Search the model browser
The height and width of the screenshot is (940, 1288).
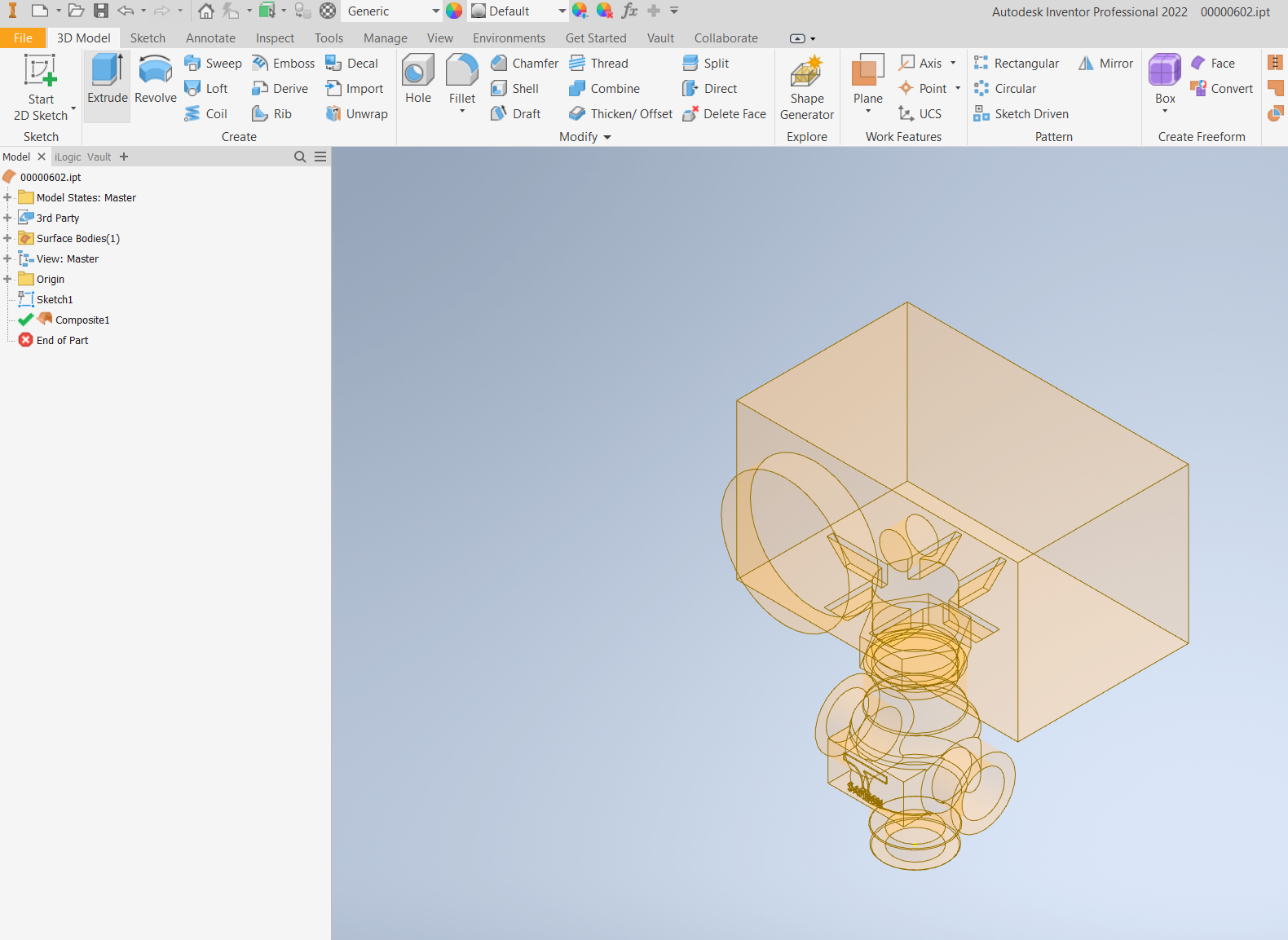tap(300, 157)
